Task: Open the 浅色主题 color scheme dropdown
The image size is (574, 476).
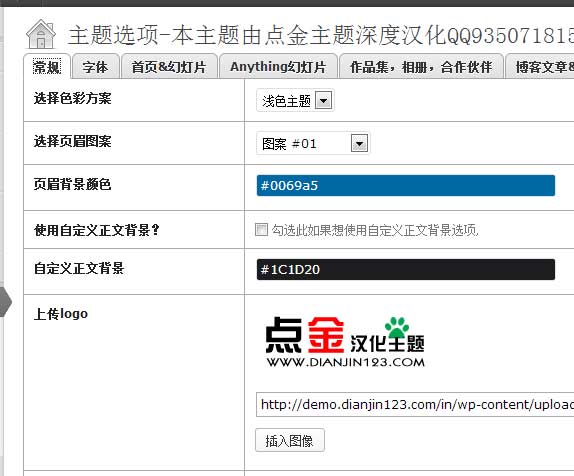Action: tap(295, 100)
